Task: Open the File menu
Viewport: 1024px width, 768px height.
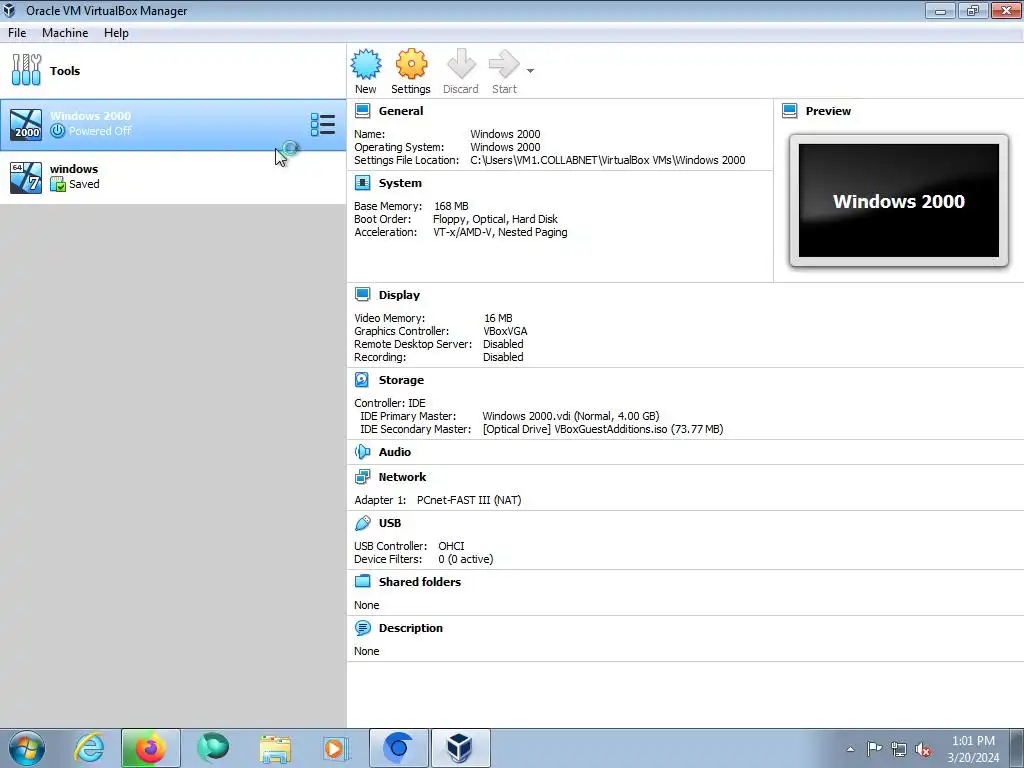Action: coord(17,33)
